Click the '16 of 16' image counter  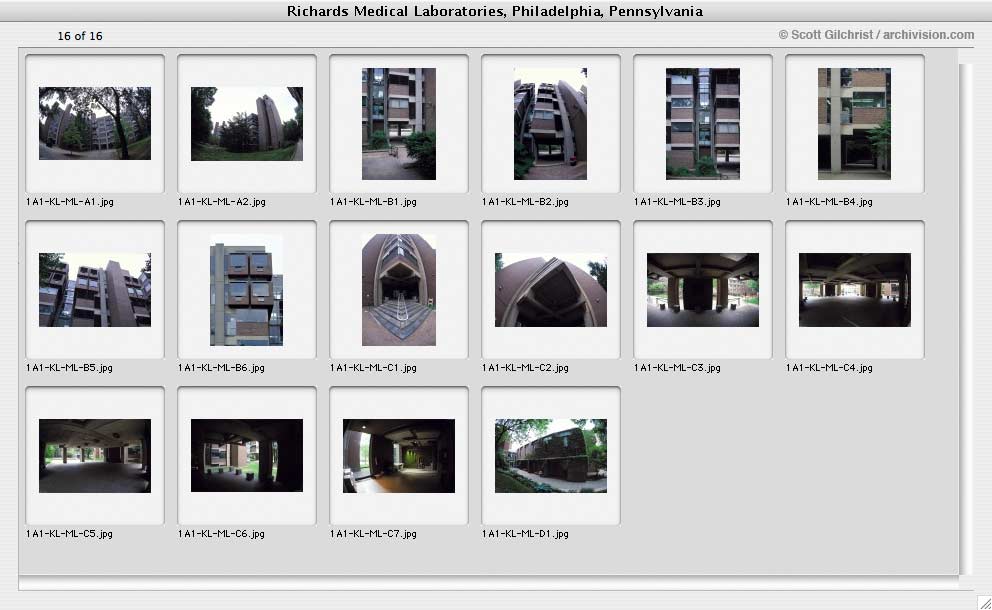click(80, 36)
